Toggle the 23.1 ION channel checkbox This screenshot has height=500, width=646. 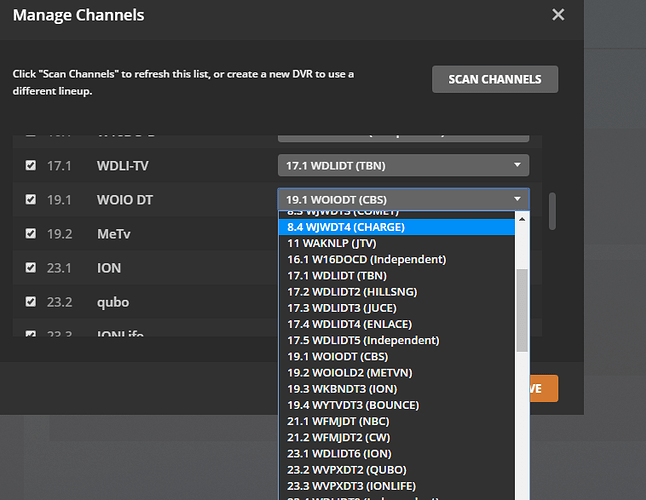coord(30,268)
